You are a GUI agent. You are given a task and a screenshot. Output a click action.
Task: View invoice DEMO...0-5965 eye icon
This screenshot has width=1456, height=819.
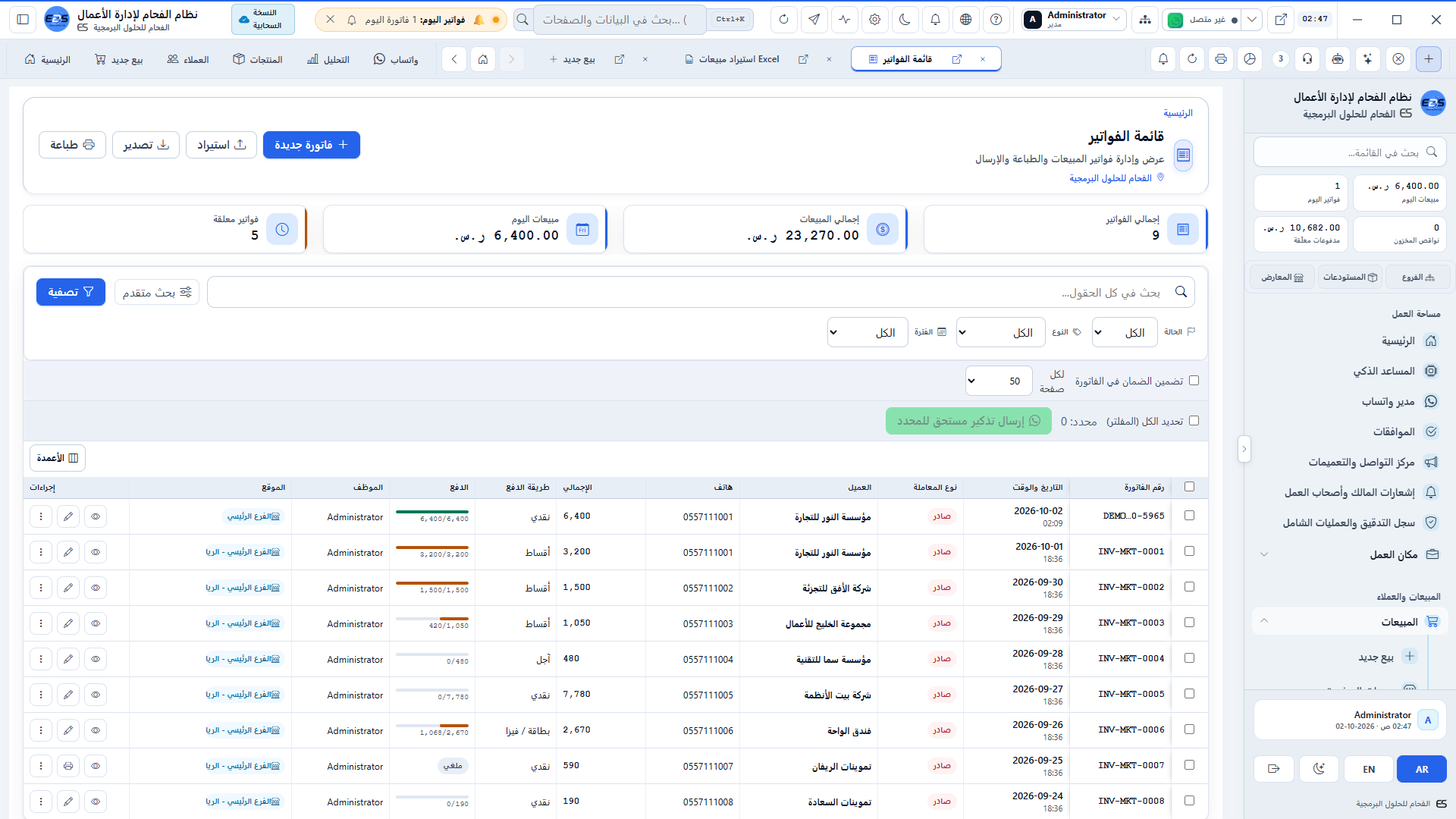click(96, 516)
